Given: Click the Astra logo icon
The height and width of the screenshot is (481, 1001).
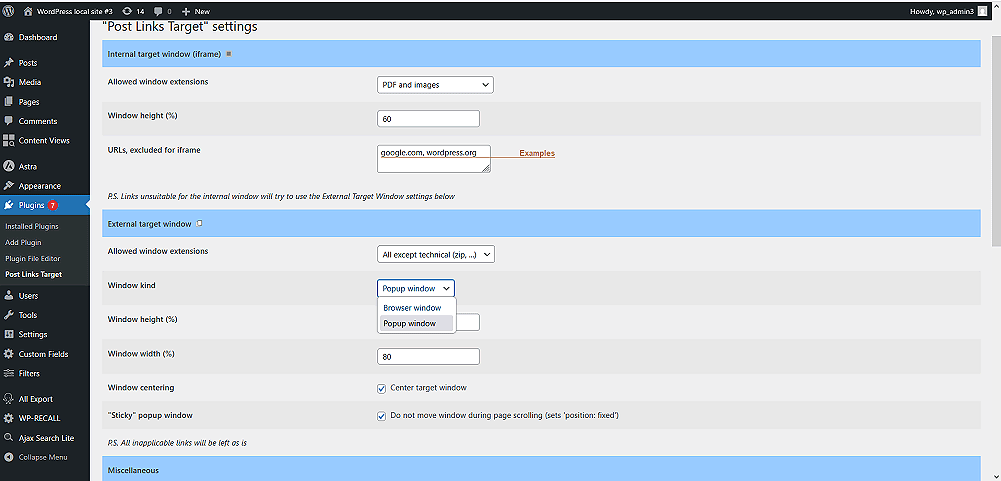Looking at the screenshot, I should (x=9, y=166).
